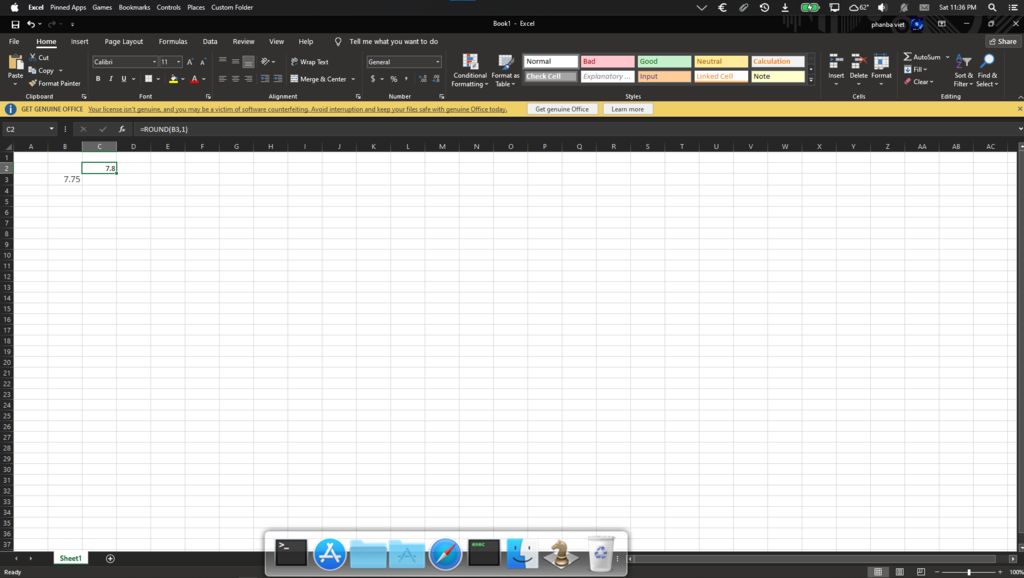Viewport: 1024px width, 578px height.
Task: Decrease font size with small A
Action: pyautogui.click(x=202, y=62)
